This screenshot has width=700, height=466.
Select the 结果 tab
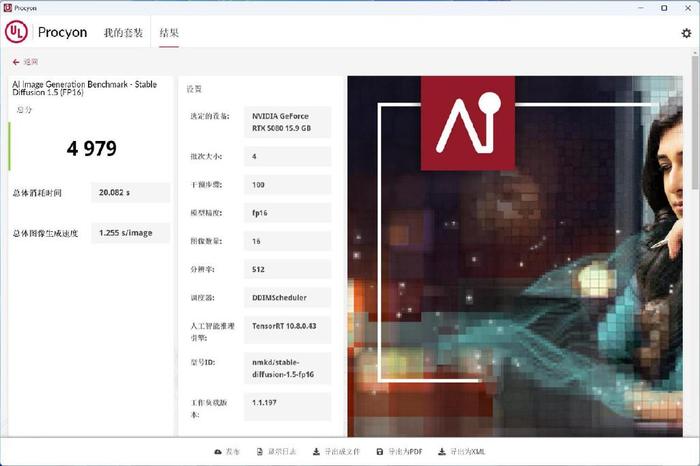(169, 33)
